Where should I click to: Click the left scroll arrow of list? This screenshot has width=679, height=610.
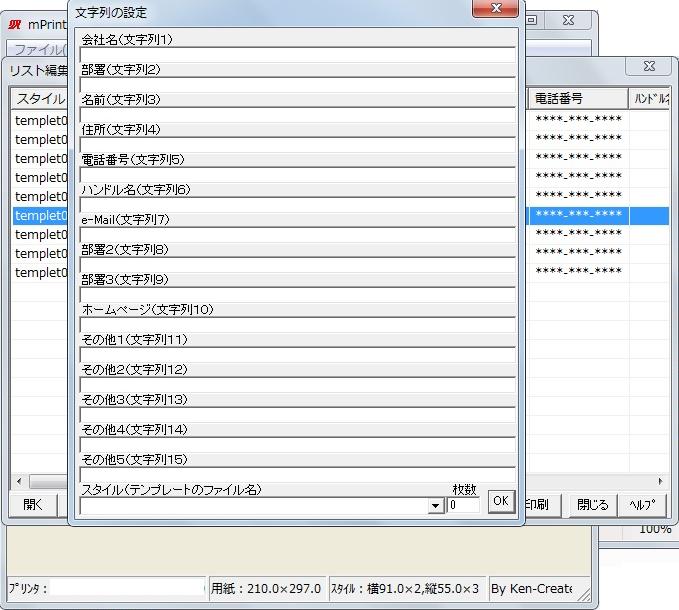(x=17, y=482)
